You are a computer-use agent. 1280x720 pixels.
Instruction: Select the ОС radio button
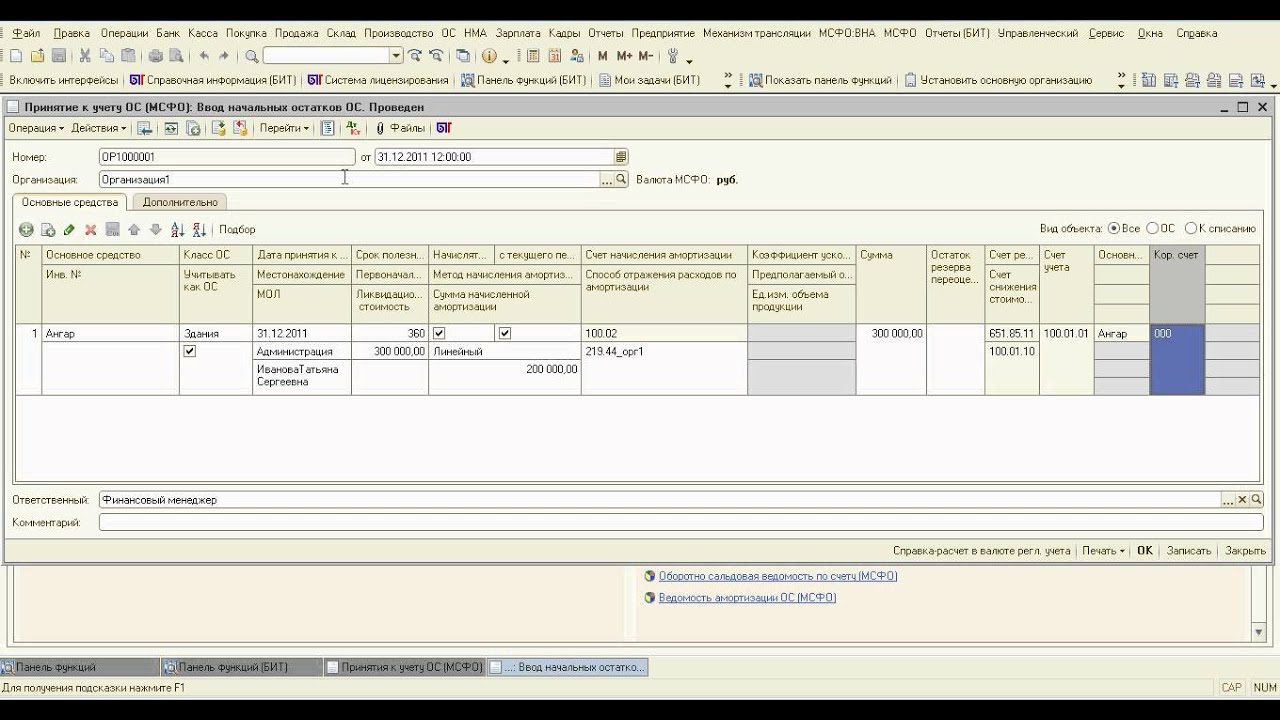click(1152, 229)
